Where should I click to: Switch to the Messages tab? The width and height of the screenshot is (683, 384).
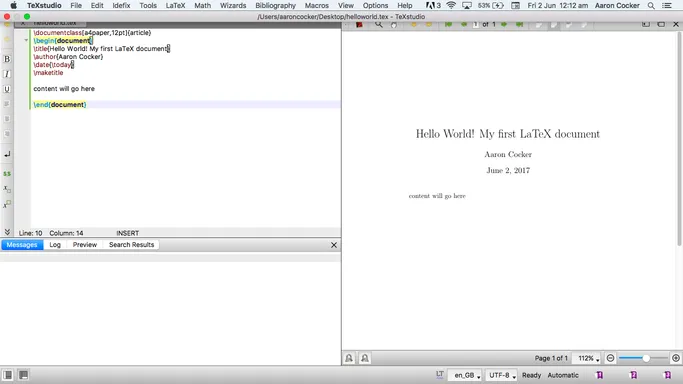click(x=22, y=245)
